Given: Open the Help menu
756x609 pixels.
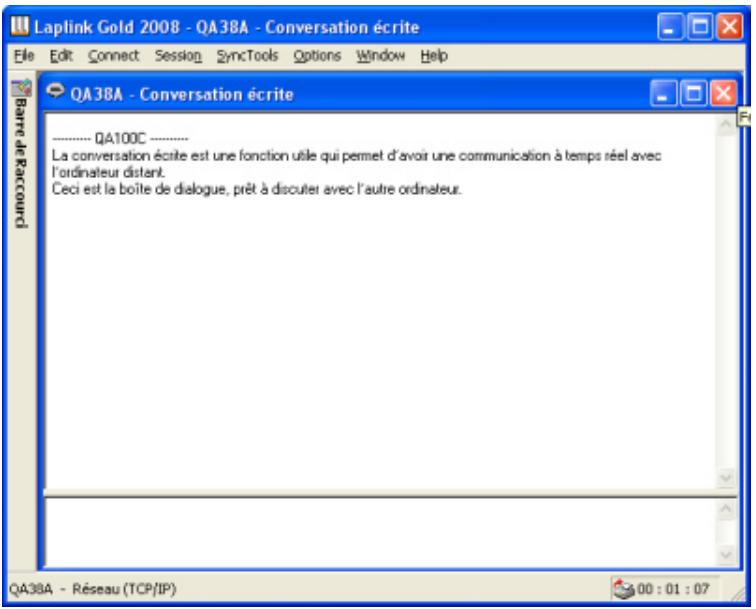Looking at the screenshot, I should (x=434, y=56).
